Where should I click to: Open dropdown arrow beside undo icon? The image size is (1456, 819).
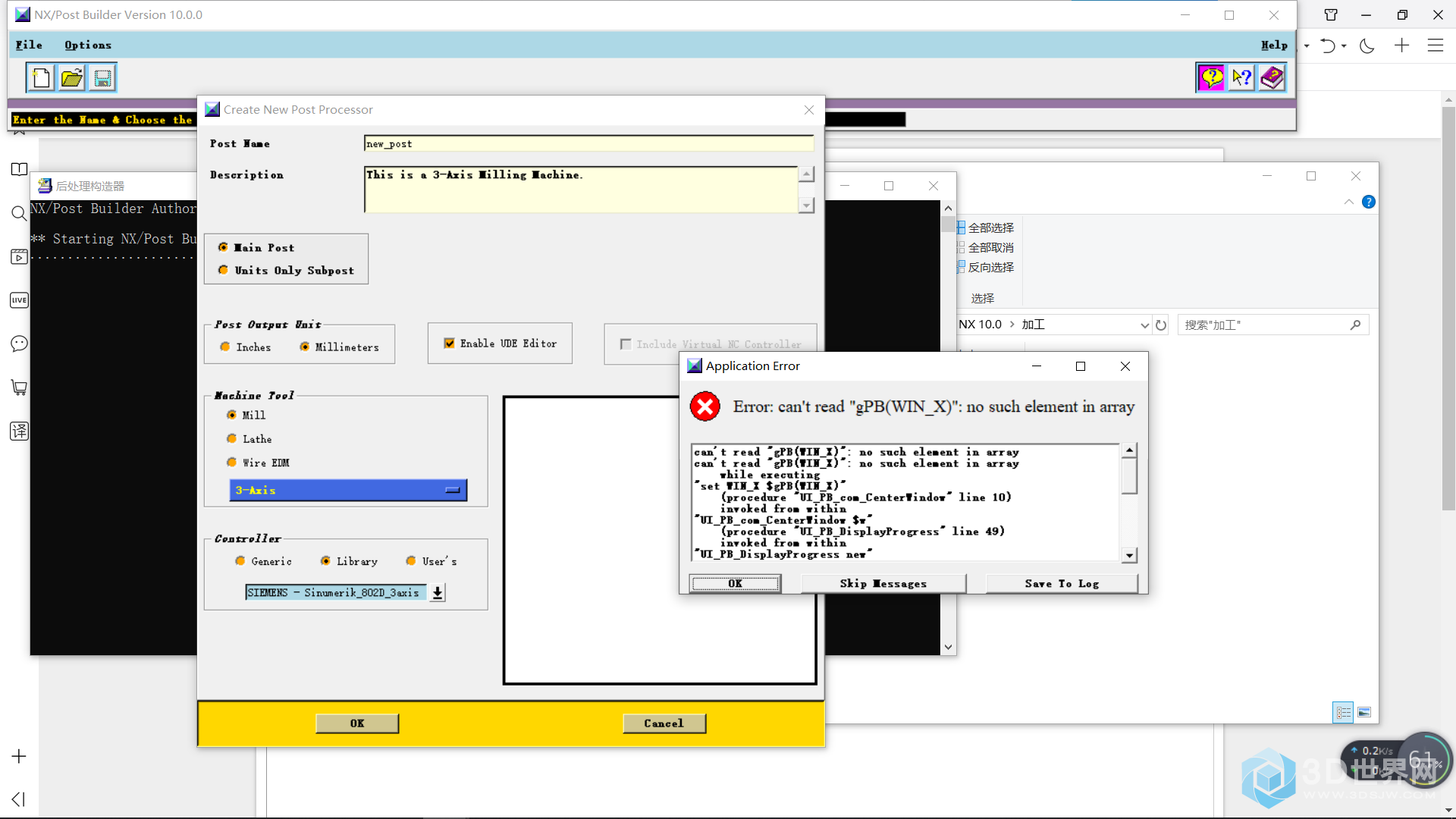pos(1344,45)
